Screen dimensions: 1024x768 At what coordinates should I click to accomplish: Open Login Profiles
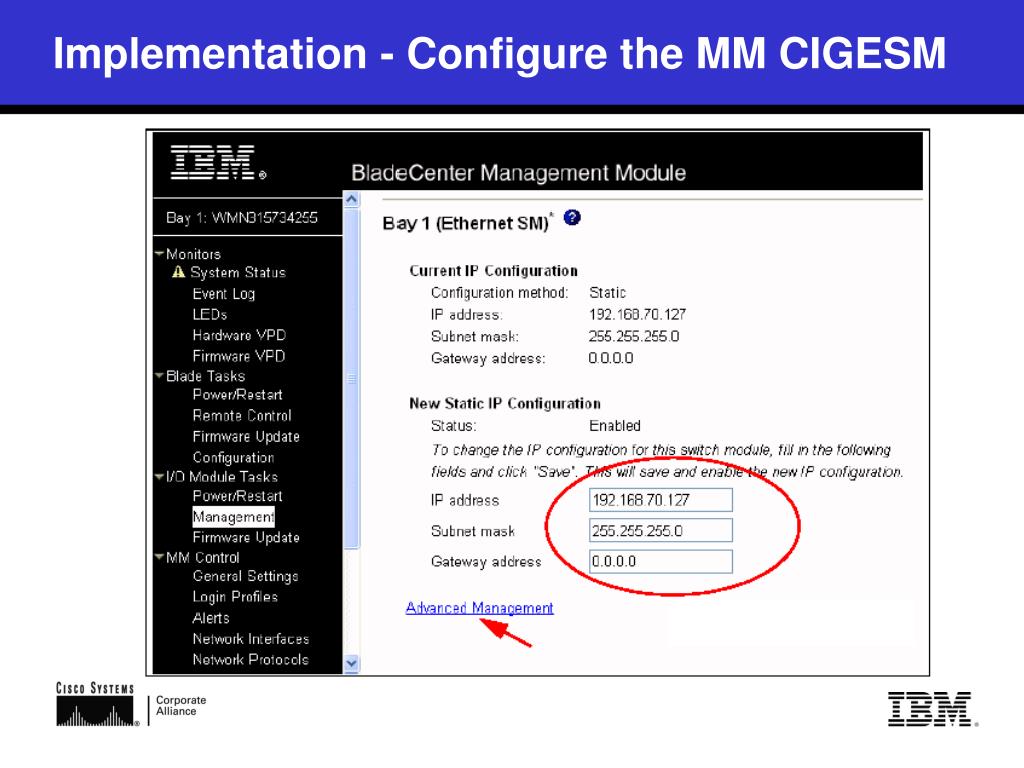click(235, 597)
